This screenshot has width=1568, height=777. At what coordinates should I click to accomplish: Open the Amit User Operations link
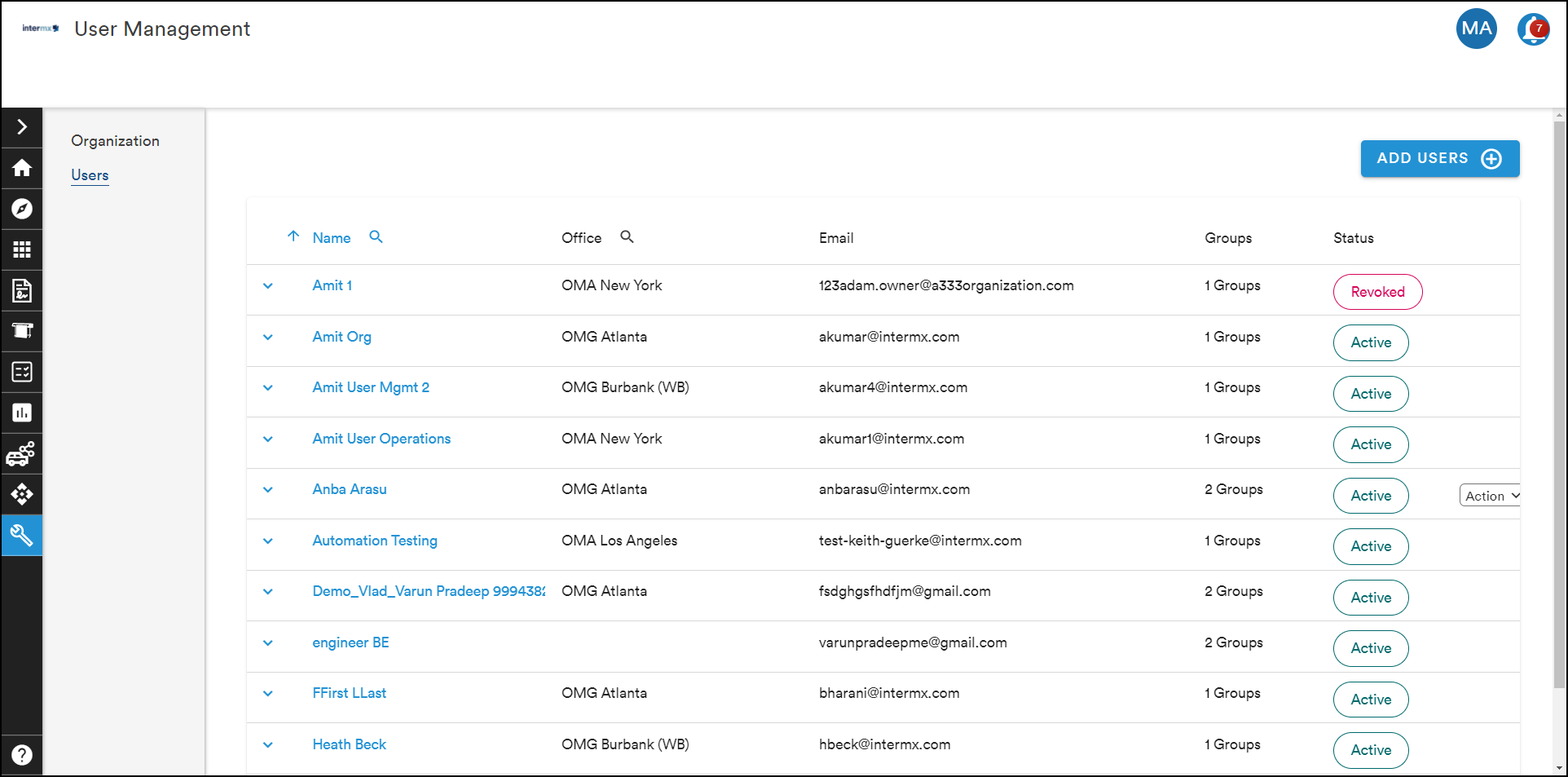[381, 439]
